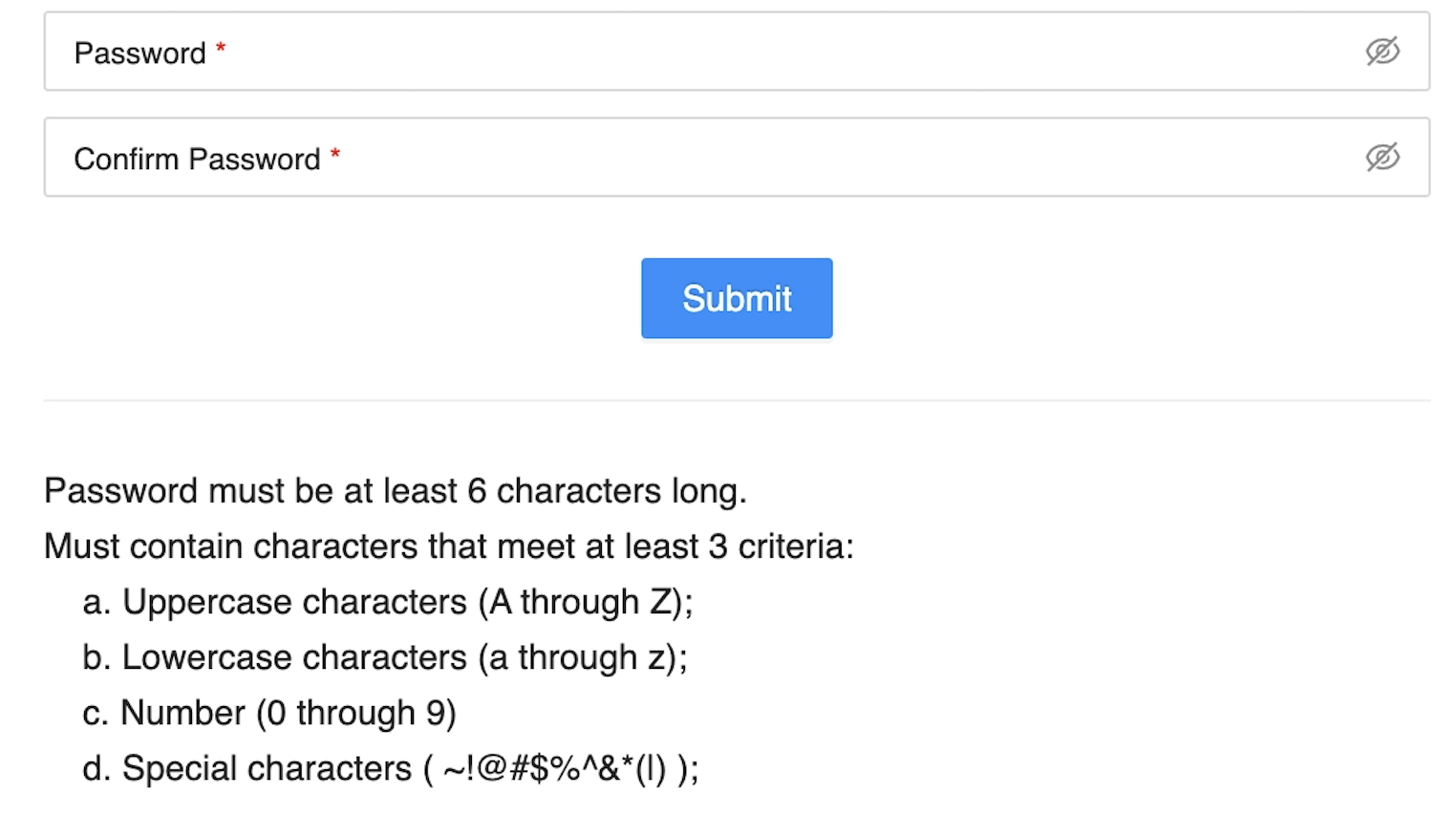Click criterion b. Lowercase characters

[385, 657]
